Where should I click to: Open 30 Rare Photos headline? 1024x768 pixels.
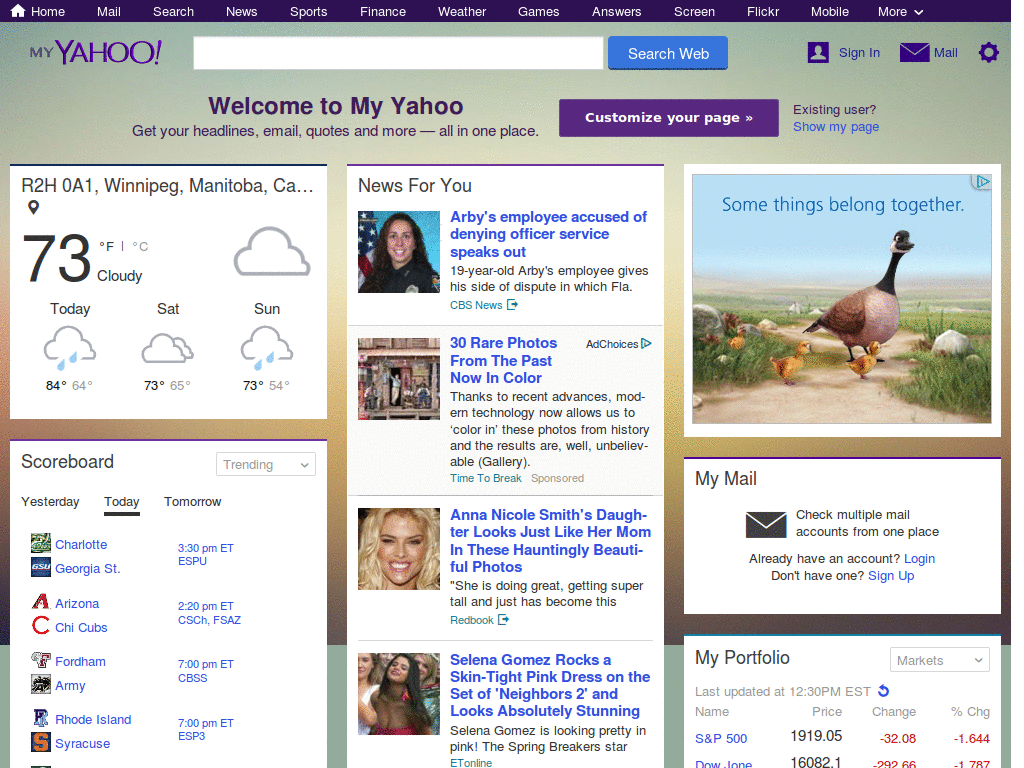504,360
